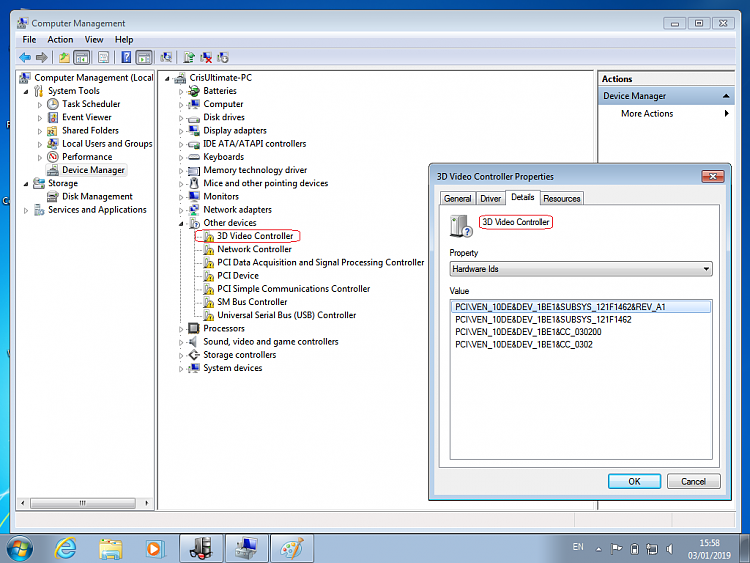The image size is (750, 563).
Task: Open the Windows Start button
Action: point(20,548)
